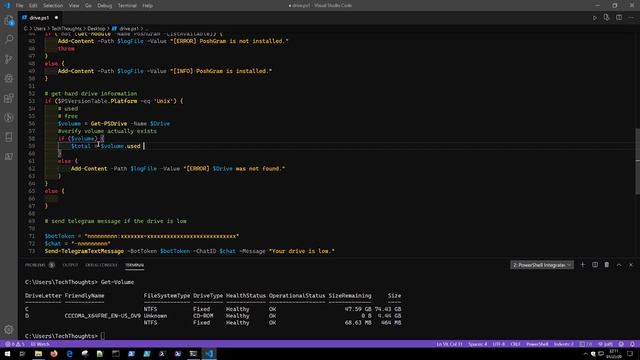
Task: Open the File menu
Action: coord(19,6)
